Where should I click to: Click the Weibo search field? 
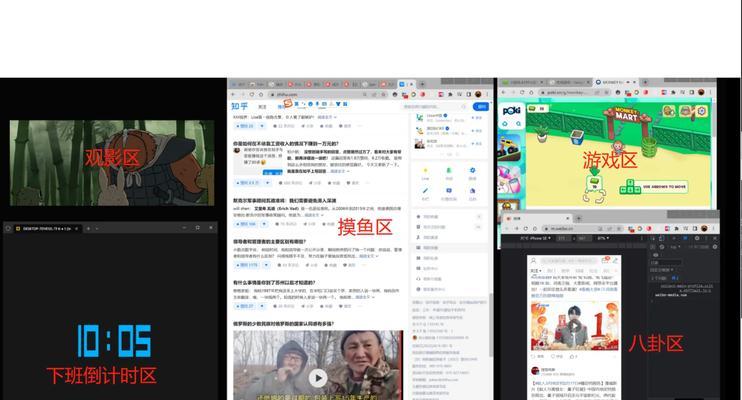point(568,261)
